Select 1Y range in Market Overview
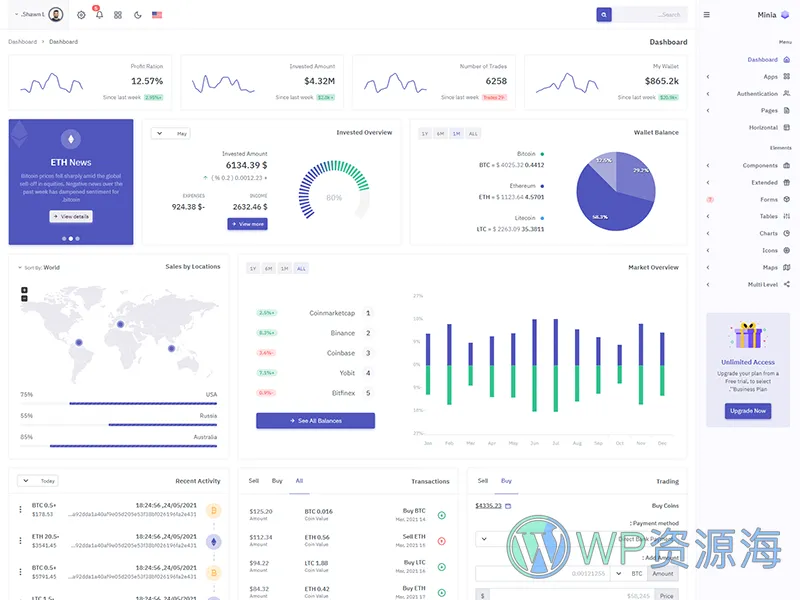Image resolution: width=800 pixels, height=600 pixels. [x=253, y=268]
